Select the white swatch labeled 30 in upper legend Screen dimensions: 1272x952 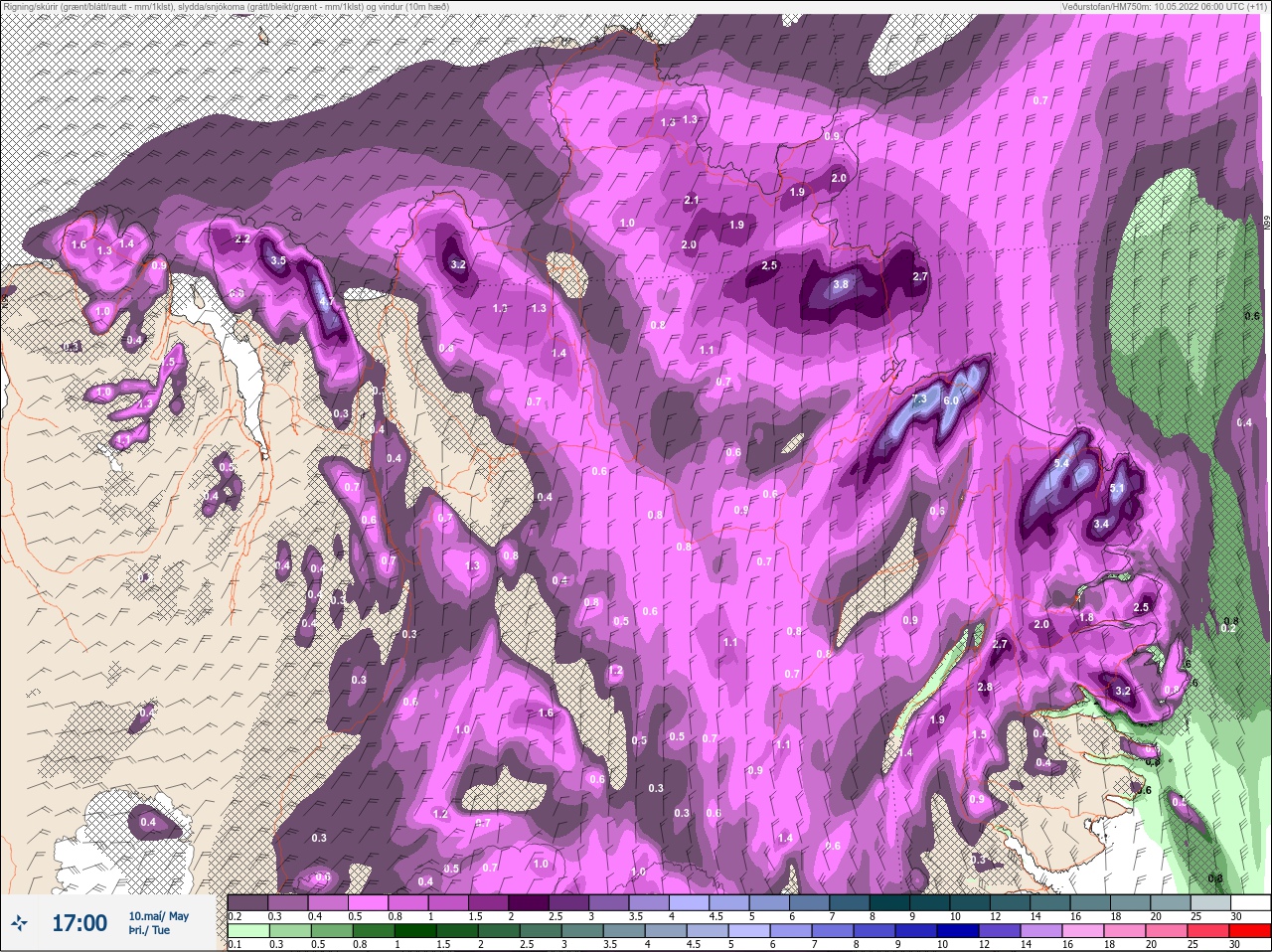coord(1251,903)
